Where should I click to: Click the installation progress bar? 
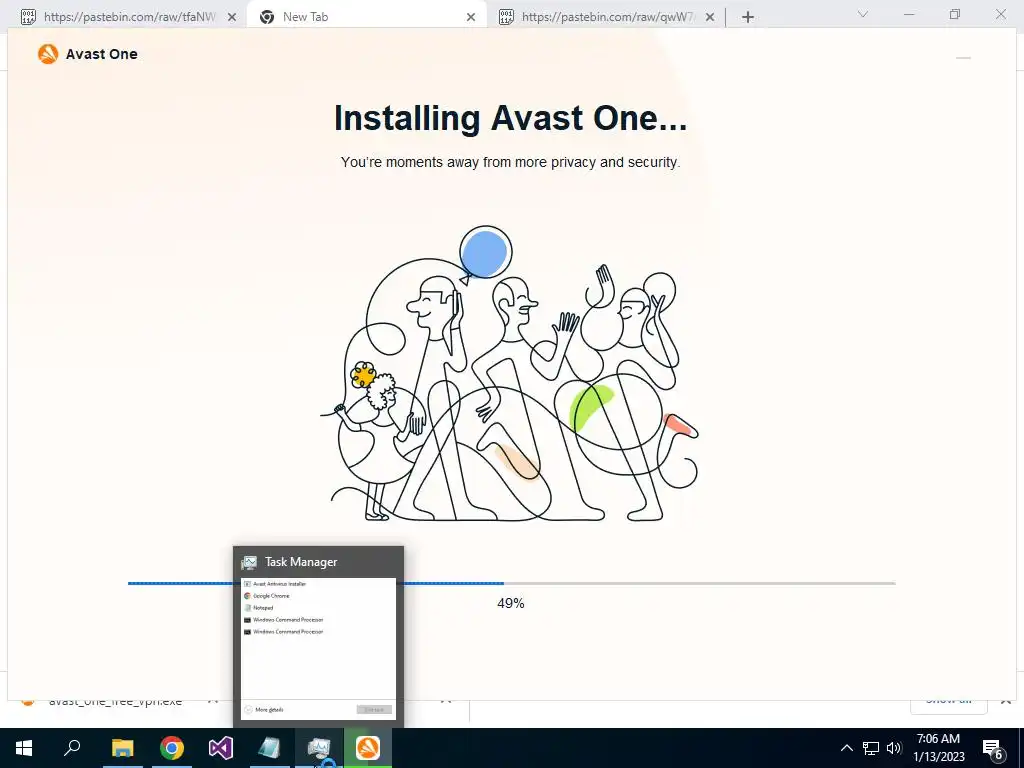[x=511, y=583]
